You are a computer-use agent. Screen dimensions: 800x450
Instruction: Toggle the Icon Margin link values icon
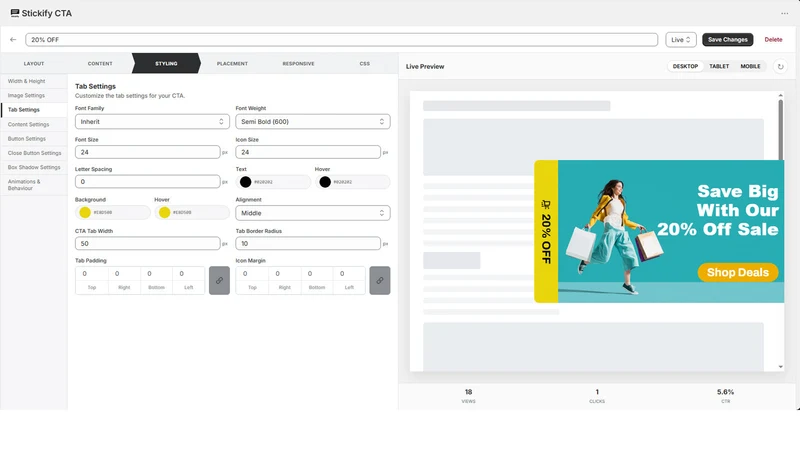(x=380, y=280)
